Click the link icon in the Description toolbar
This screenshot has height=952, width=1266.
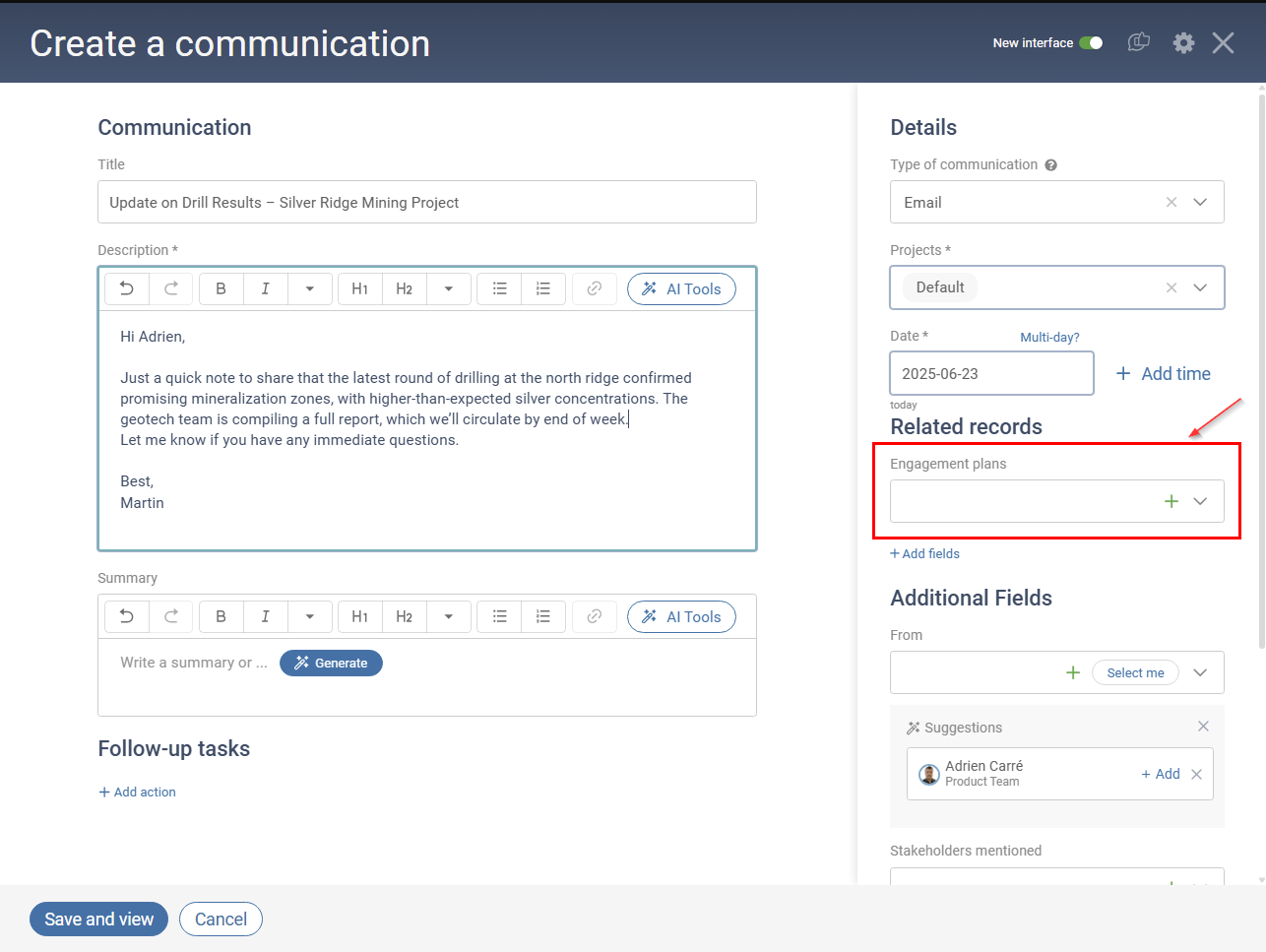point(594,288)
